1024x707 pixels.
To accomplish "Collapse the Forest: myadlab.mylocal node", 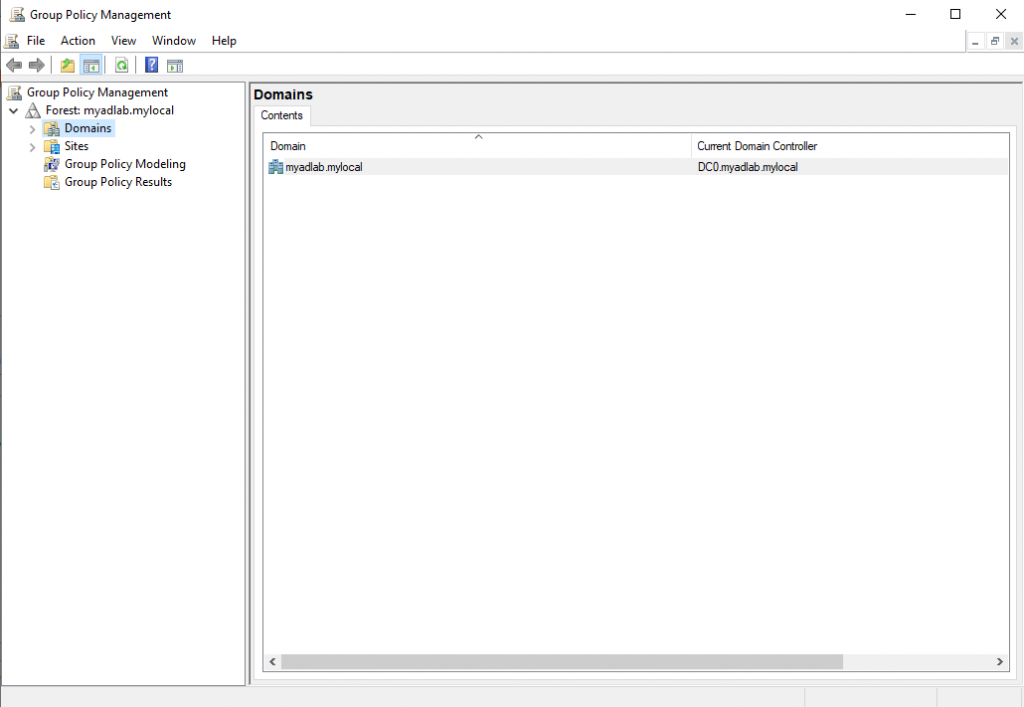I will [13, 110].
